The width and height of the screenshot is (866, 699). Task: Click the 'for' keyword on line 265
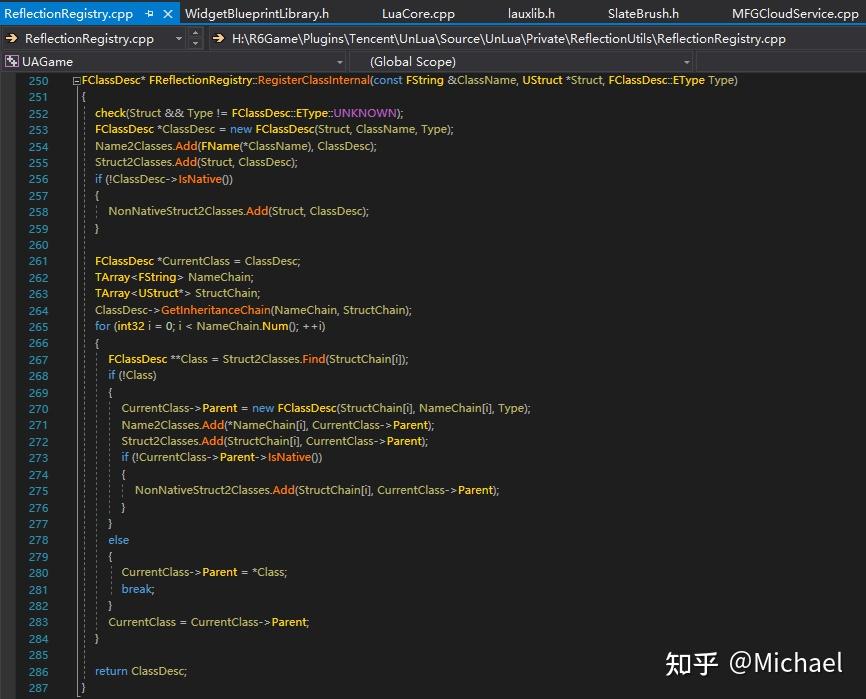pos(103,326)
